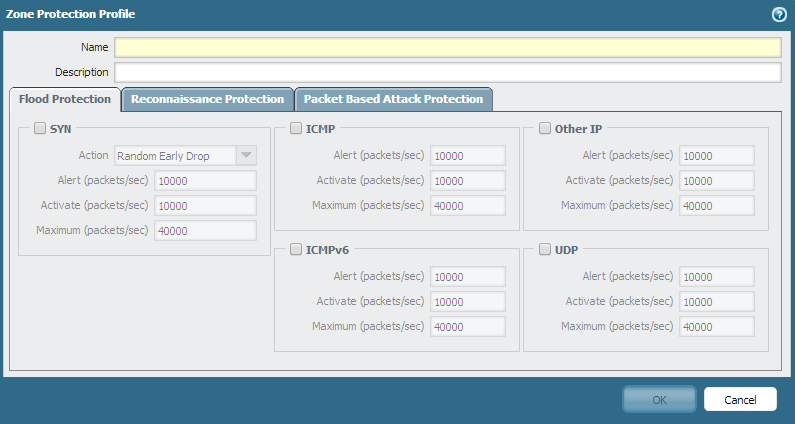Click the ICMPv6 Alert packets/sec field

tap(467, 276)
